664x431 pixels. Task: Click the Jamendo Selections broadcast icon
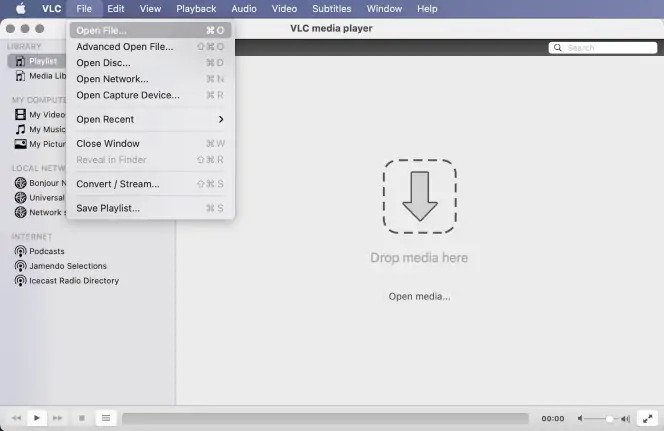[x=20, y=266]
